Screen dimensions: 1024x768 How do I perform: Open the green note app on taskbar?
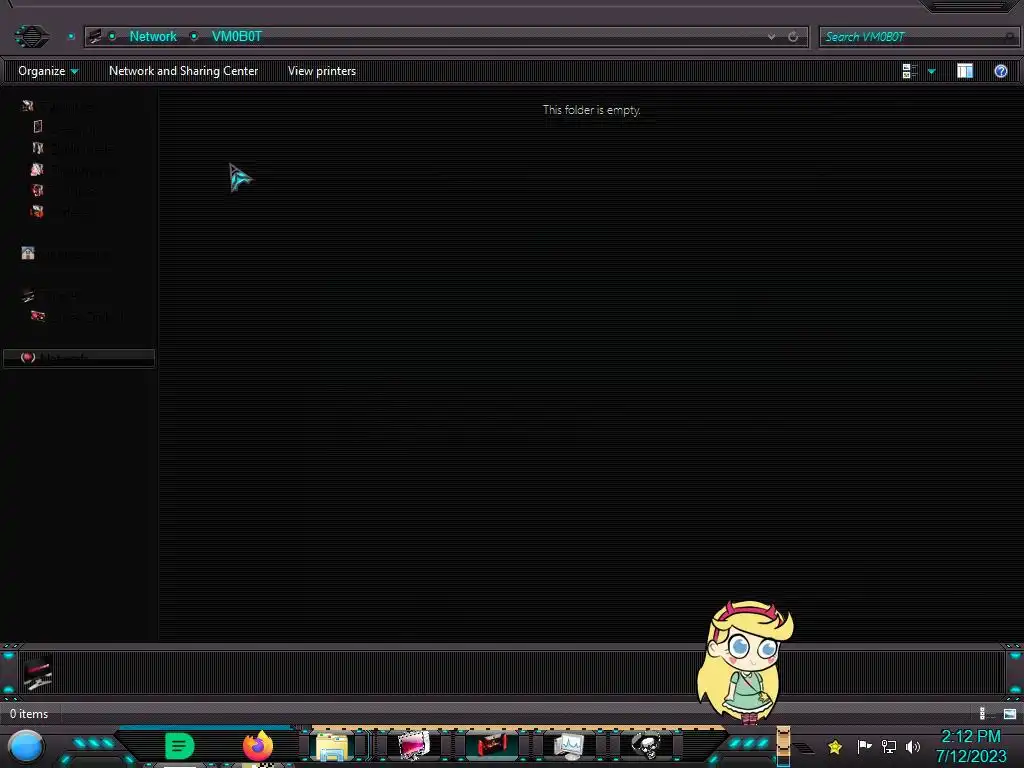180,746
